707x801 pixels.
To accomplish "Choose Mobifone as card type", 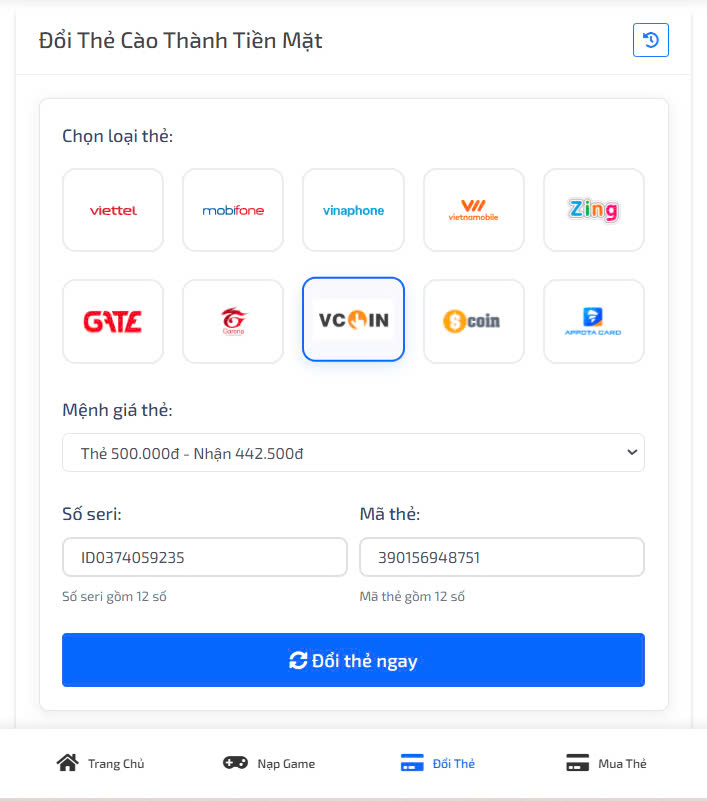I will 233,210.
